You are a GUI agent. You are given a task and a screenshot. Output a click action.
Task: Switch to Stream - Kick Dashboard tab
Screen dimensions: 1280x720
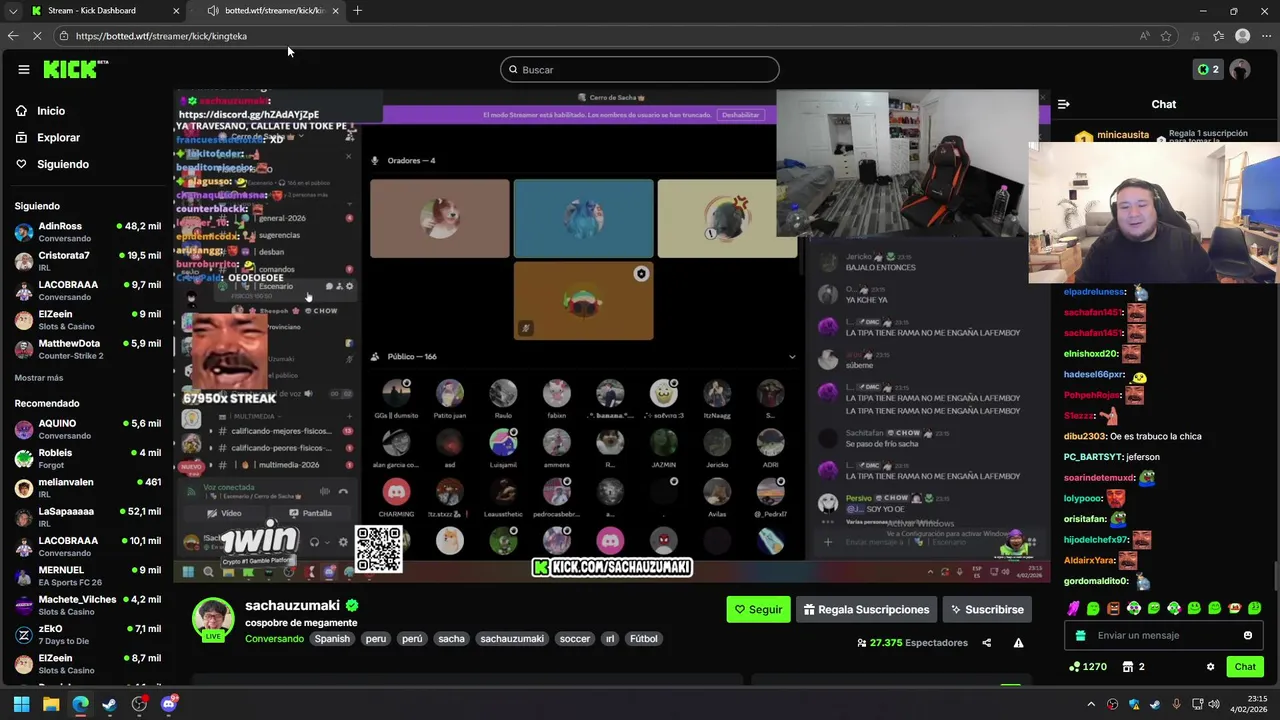point(105,11)
